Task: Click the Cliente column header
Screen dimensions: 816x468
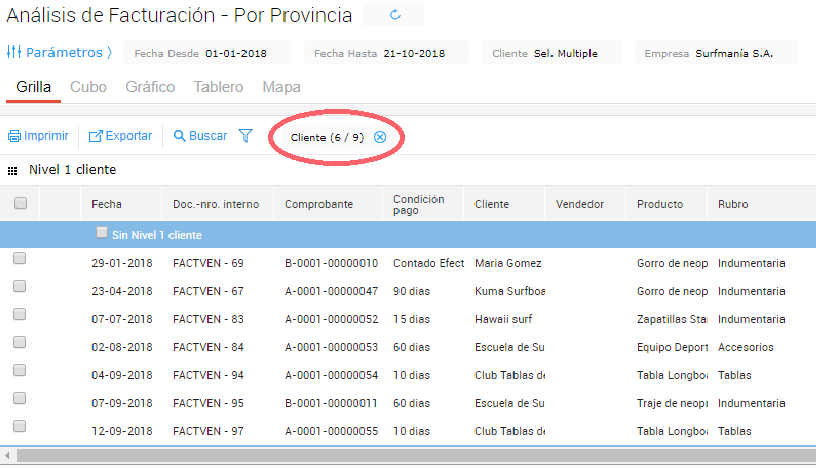Action: [492, 204]
